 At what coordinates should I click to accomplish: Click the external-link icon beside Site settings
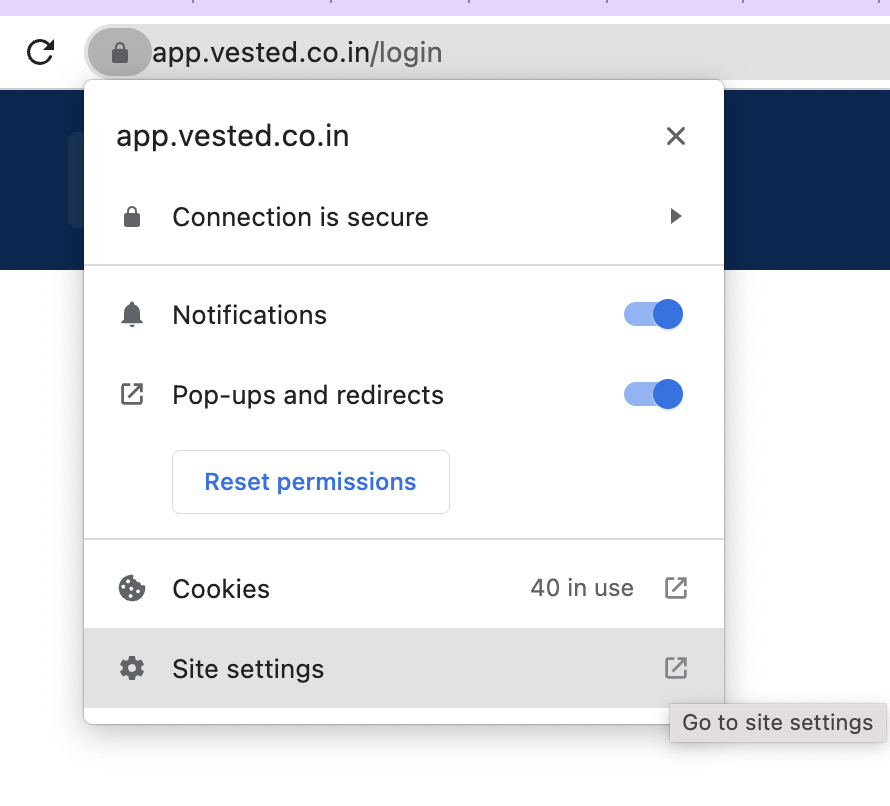676,667
